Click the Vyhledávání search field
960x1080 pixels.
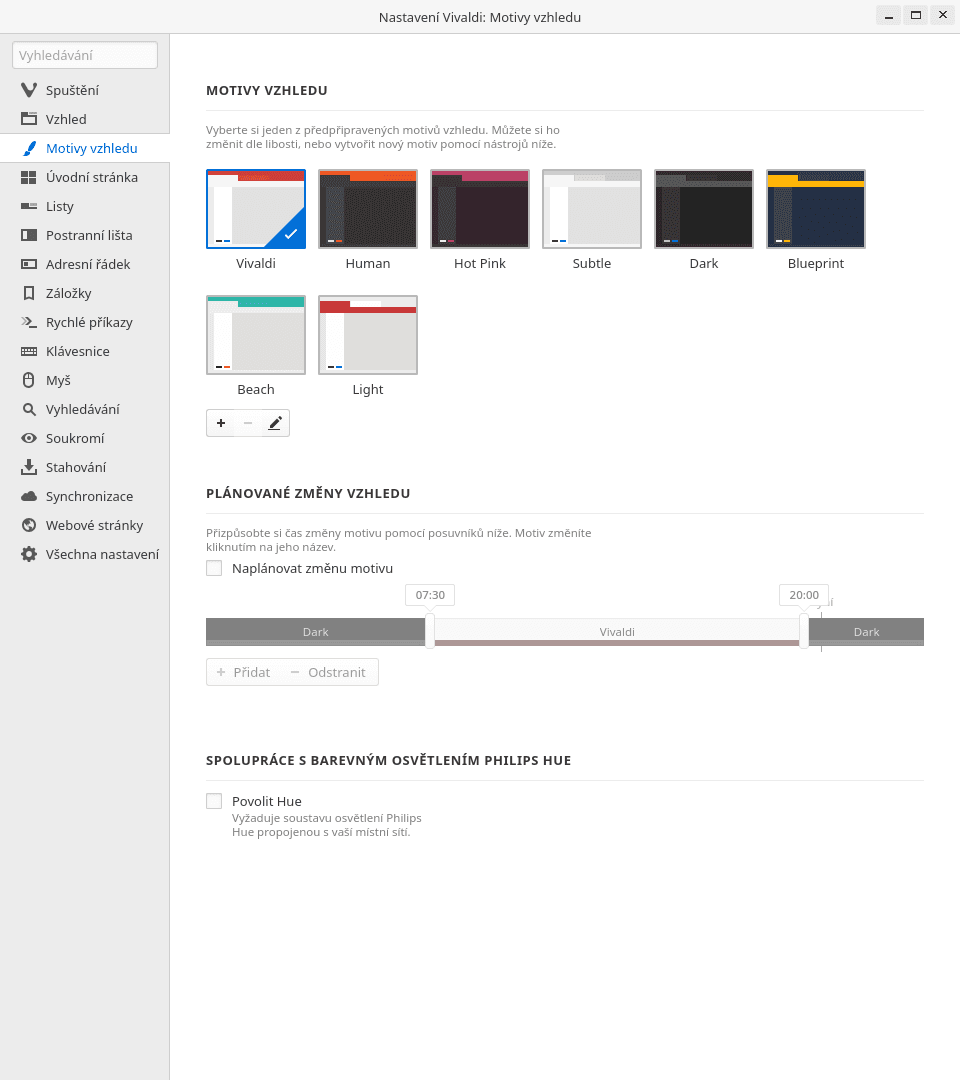coord(84,55)
